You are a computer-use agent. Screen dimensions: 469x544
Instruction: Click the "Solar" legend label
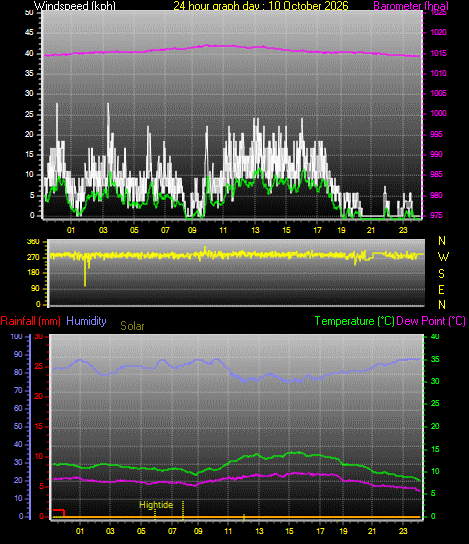pos(132,326)
